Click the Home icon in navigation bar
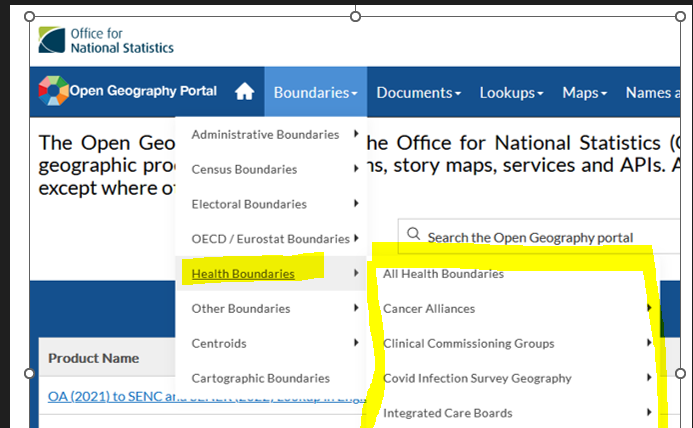This screenshot has height=428, width=693. click(244, 92)
